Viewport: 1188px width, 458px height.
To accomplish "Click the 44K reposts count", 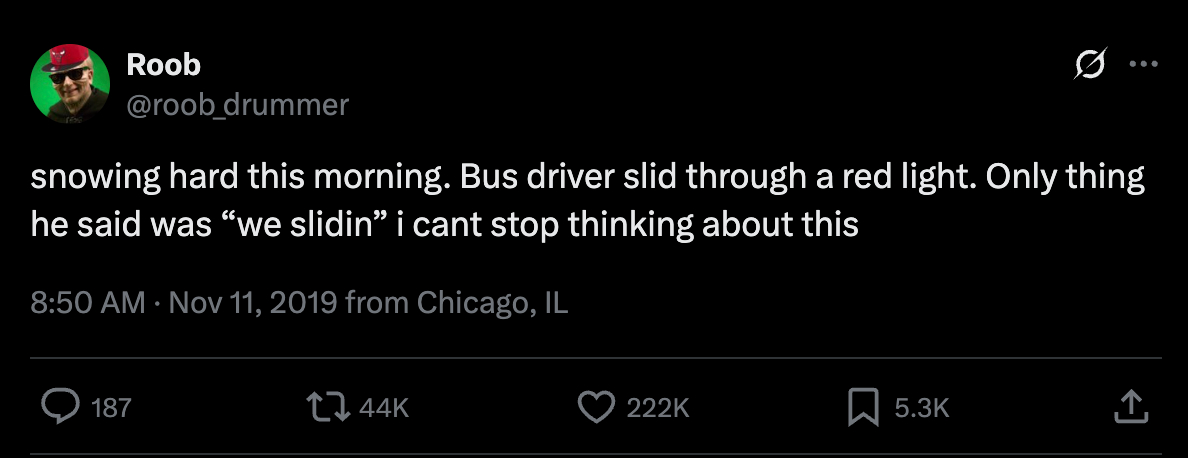I will (383, 407).
